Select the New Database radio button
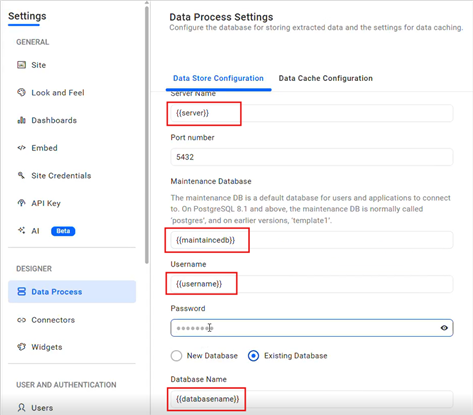The image size is (473, 415). pos(176,356)
